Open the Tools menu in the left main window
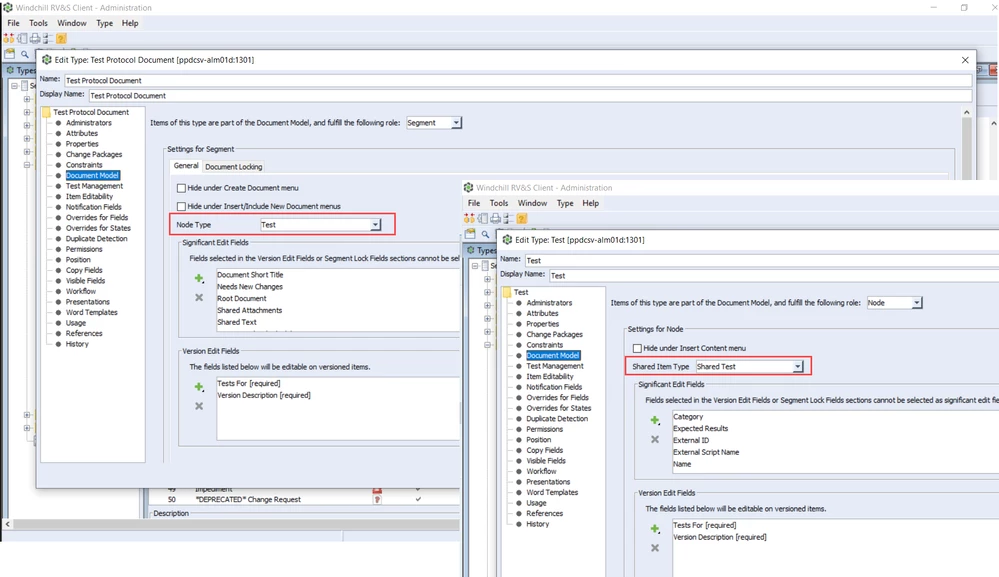 pyautogui.click(x=38, y=23)
